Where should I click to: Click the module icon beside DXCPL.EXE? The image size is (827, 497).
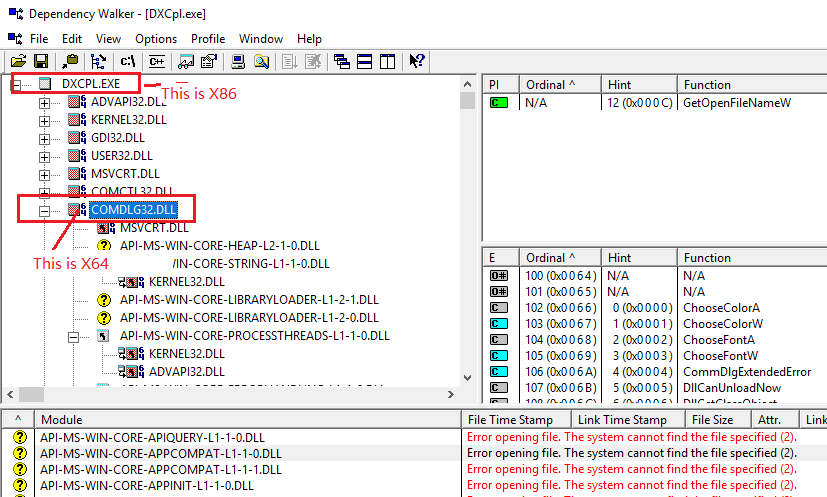pyautogui.click(x=46, y=83)
